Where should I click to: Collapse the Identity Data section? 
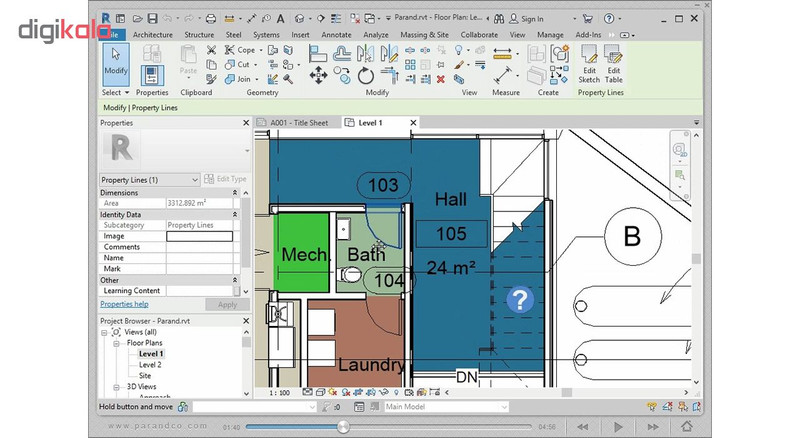[x=235, y=214]
